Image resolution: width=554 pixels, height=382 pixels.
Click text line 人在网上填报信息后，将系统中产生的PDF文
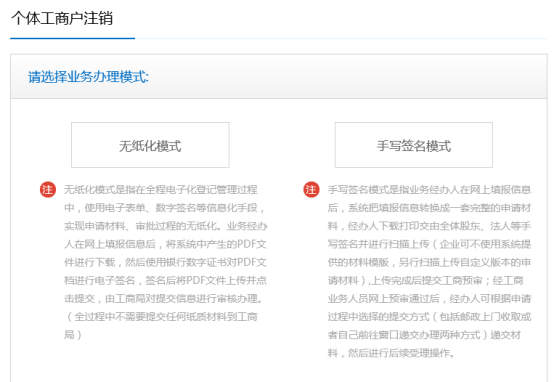pyautogui.click(x=165, y=244)
